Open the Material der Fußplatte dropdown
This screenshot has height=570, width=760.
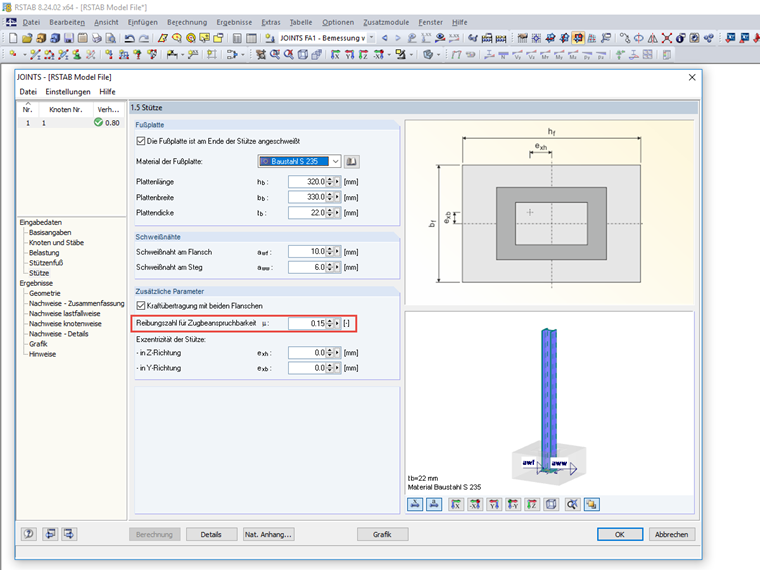point(335,161)
